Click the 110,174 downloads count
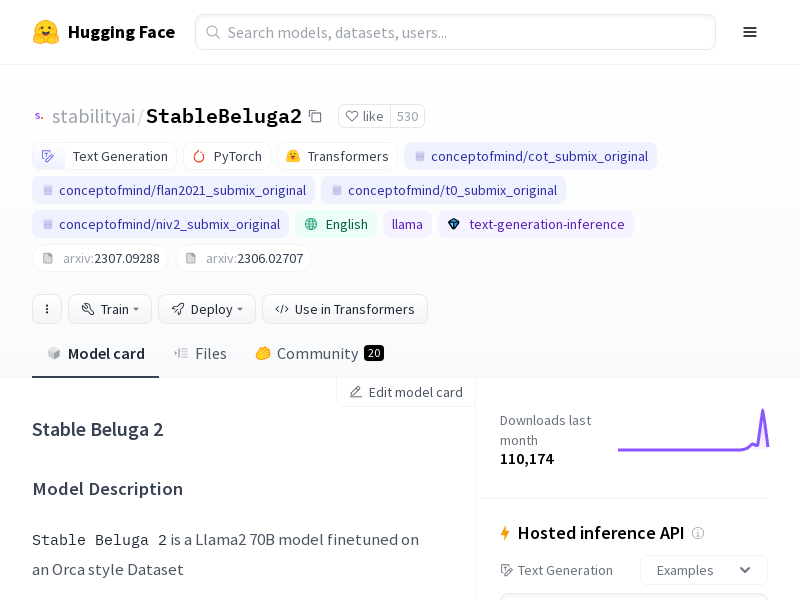The height and width of the screenshot is (600, 800). tap(527, 459)
